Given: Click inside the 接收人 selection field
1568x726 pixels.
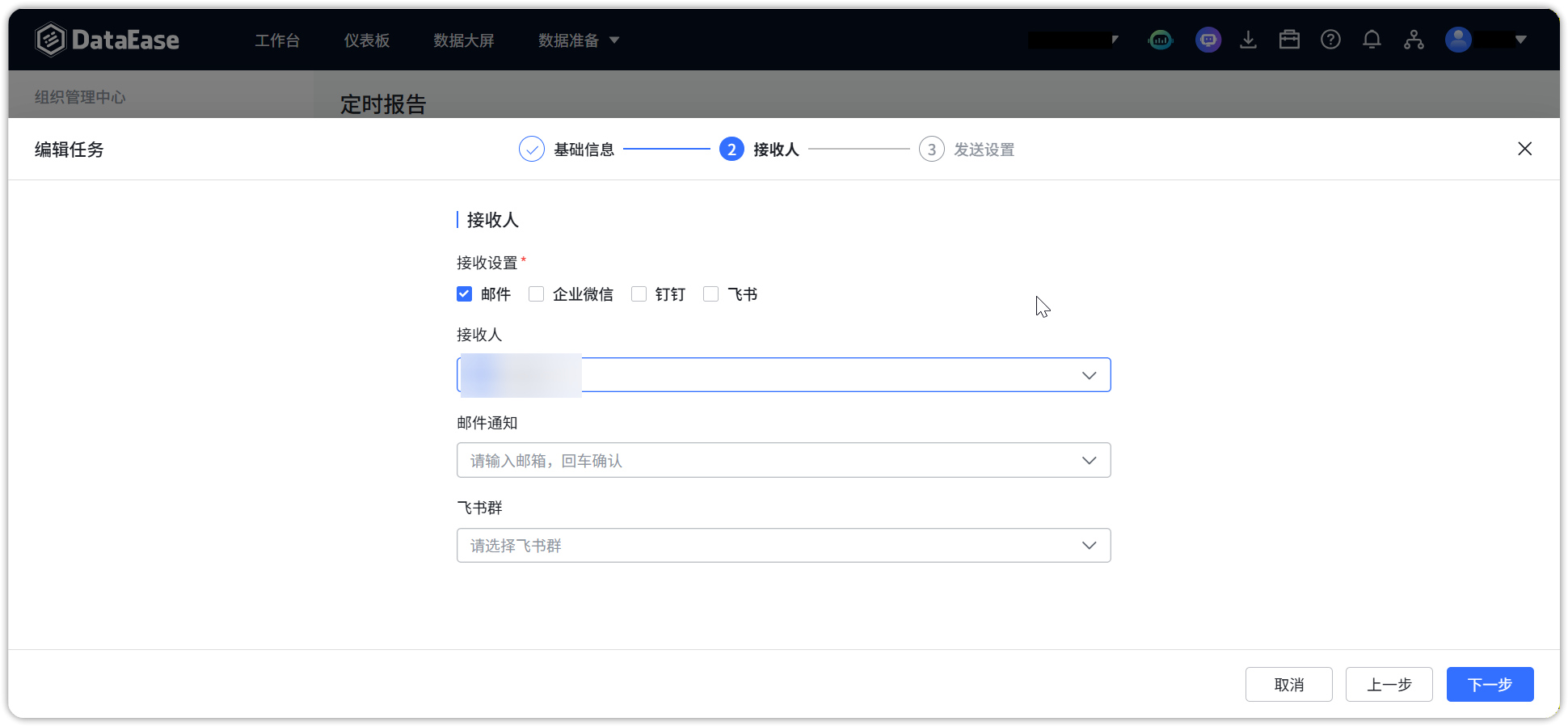Looking at the screenshot, I should point(784,375).
